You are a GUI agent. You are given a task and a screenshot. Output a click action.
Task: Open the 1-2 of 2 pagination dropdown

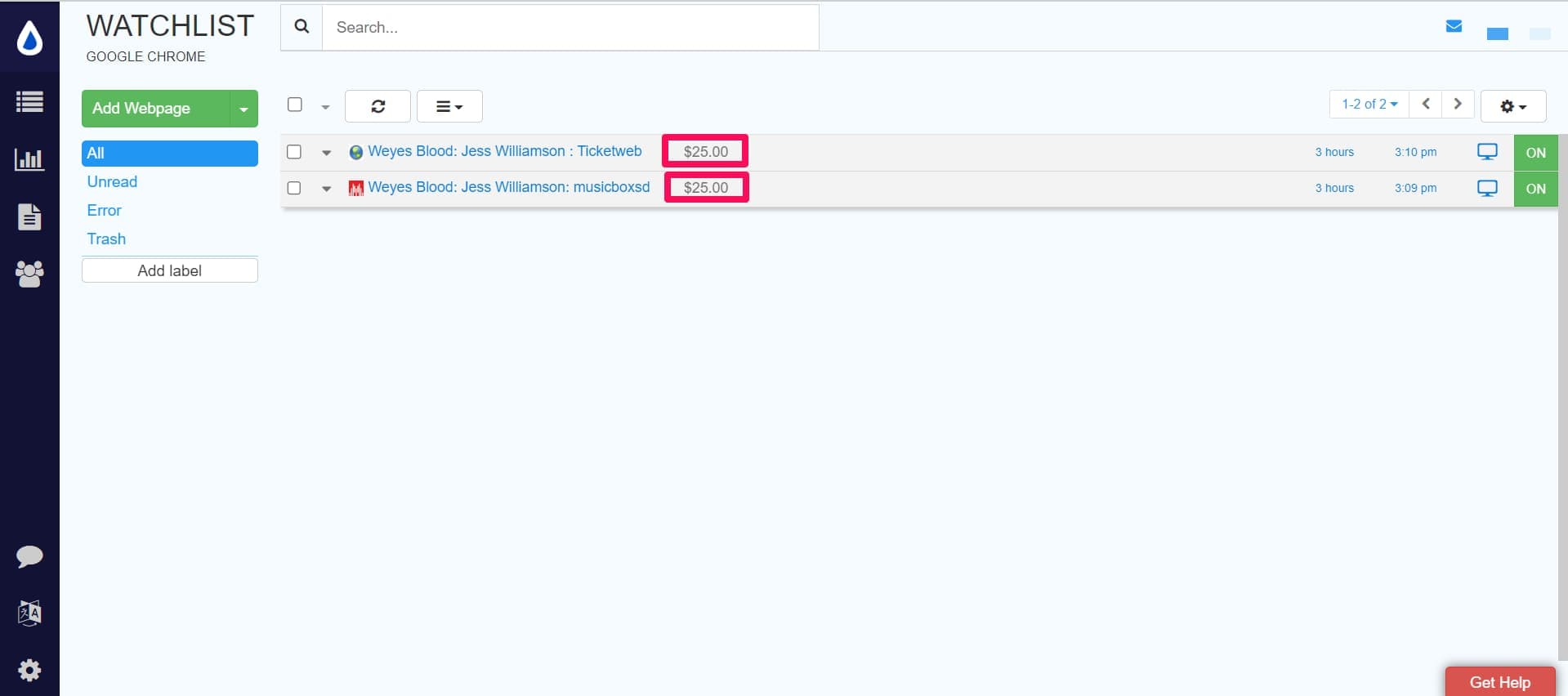tap(1369, 105)
